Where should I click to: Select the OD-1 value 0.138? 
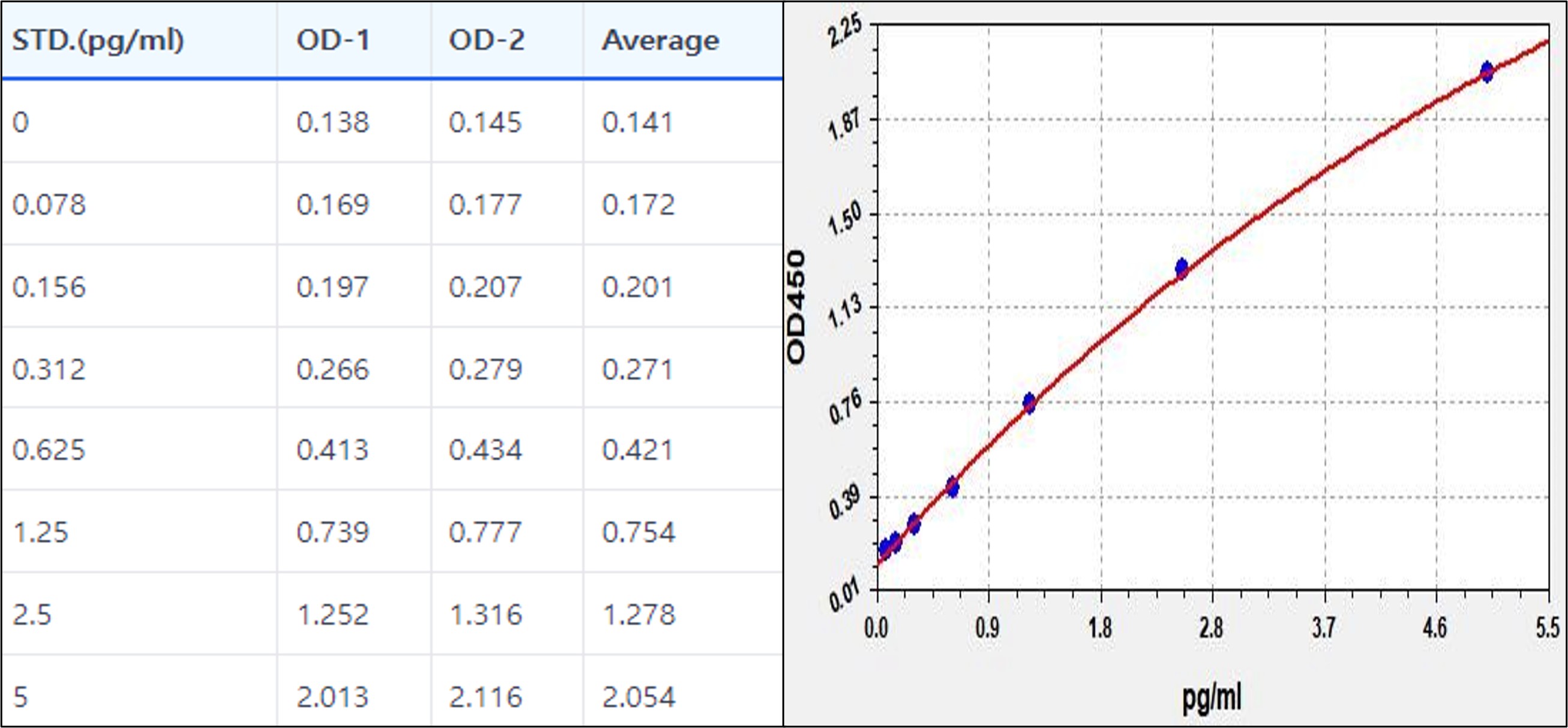(333, 122)
